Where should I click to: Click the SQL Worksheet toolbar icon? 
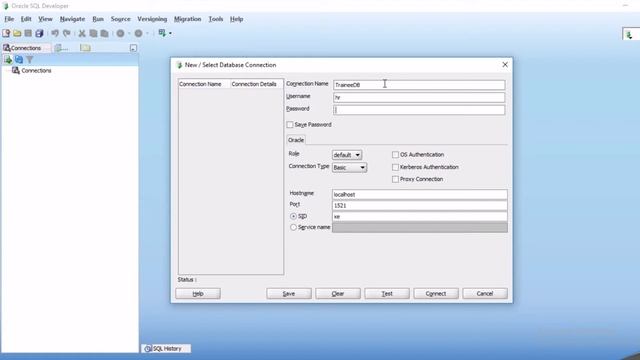pyautogui.click(x=162, y=33)
